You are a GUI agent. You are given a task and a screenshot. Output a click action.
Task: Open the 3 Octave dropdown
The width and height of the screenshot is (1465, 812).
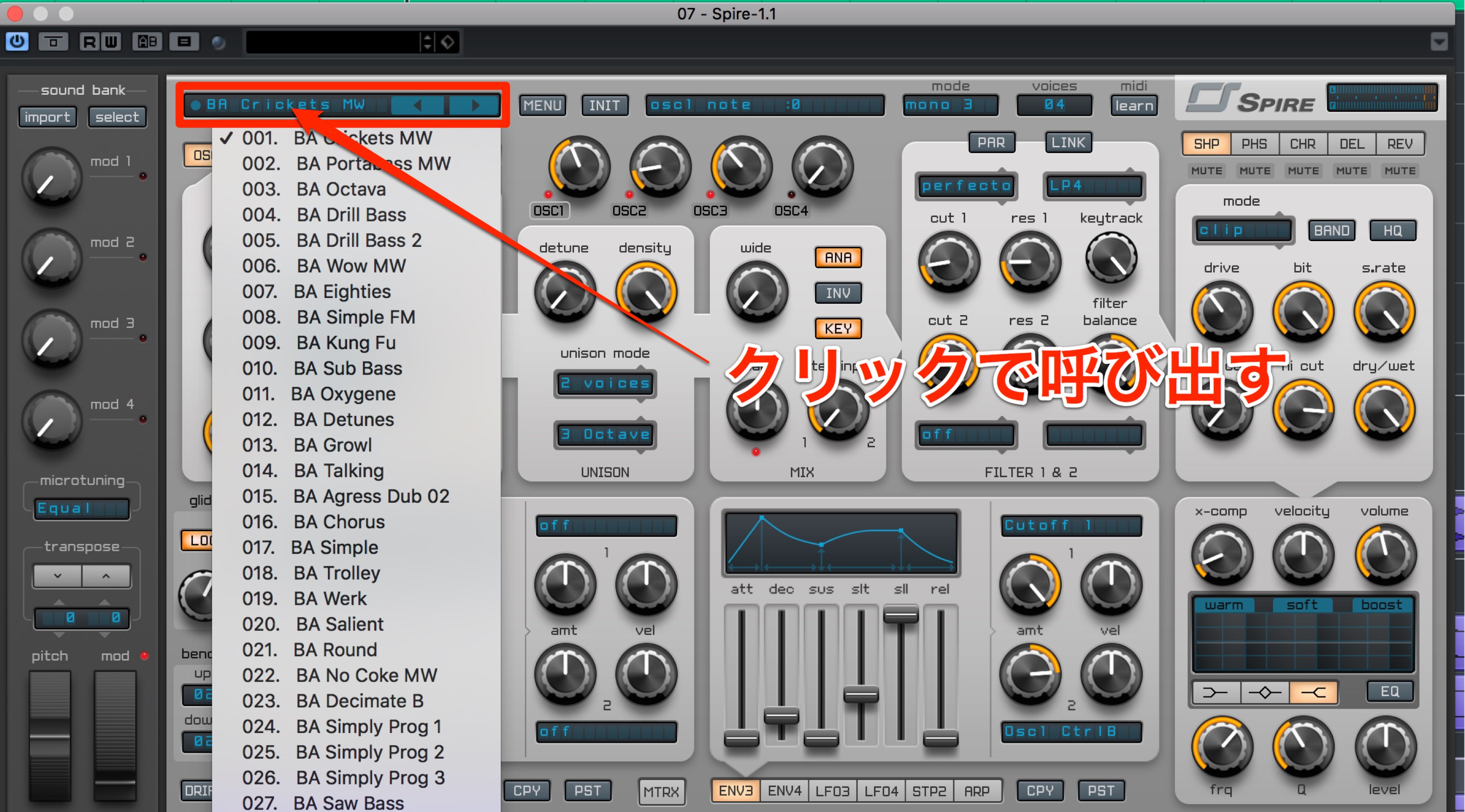pos(605,434)
